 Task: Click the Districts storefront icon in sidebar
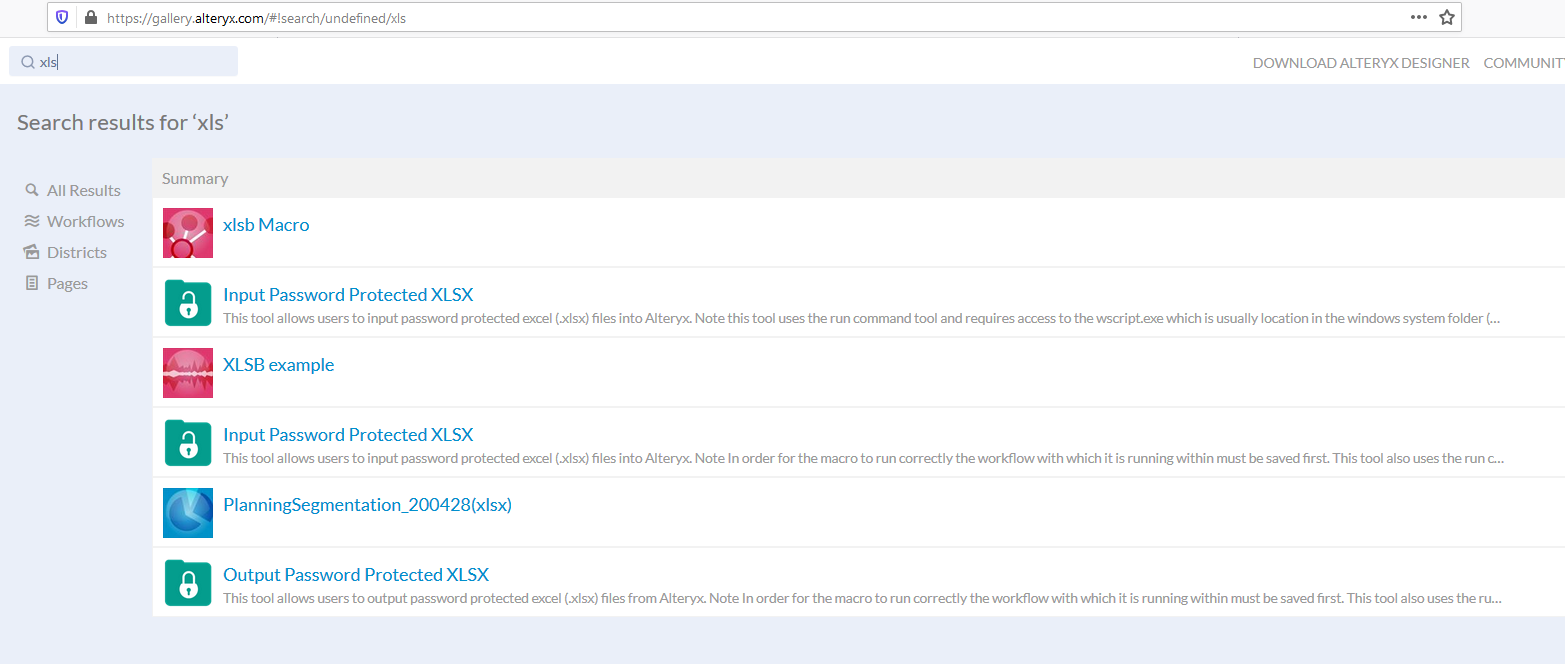[x=32, y=252]
